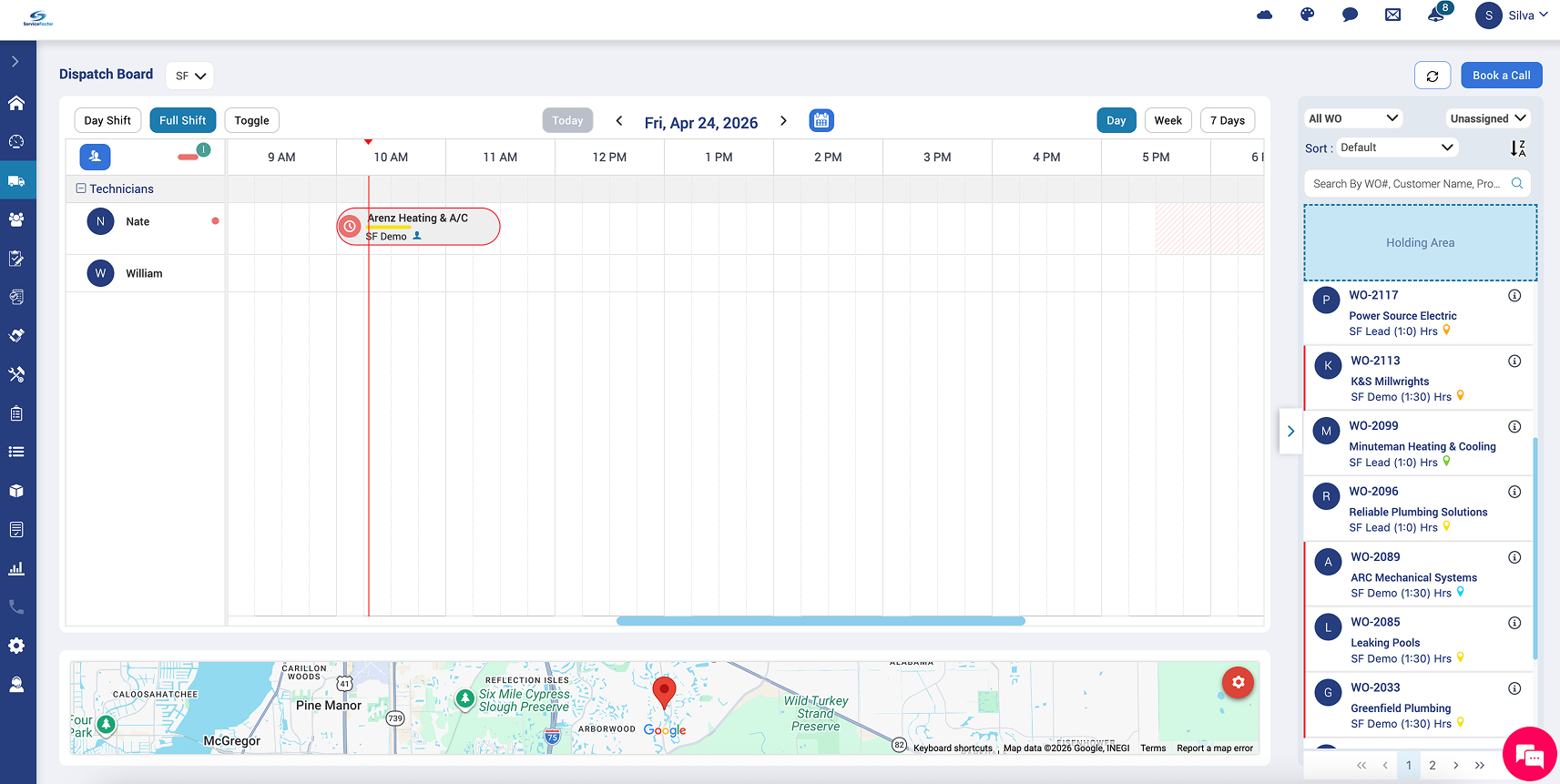The height and width of the screenshot is (784, 1560).
Task: Click the schedule horizontal scrollbar
Action: (821, 621)
